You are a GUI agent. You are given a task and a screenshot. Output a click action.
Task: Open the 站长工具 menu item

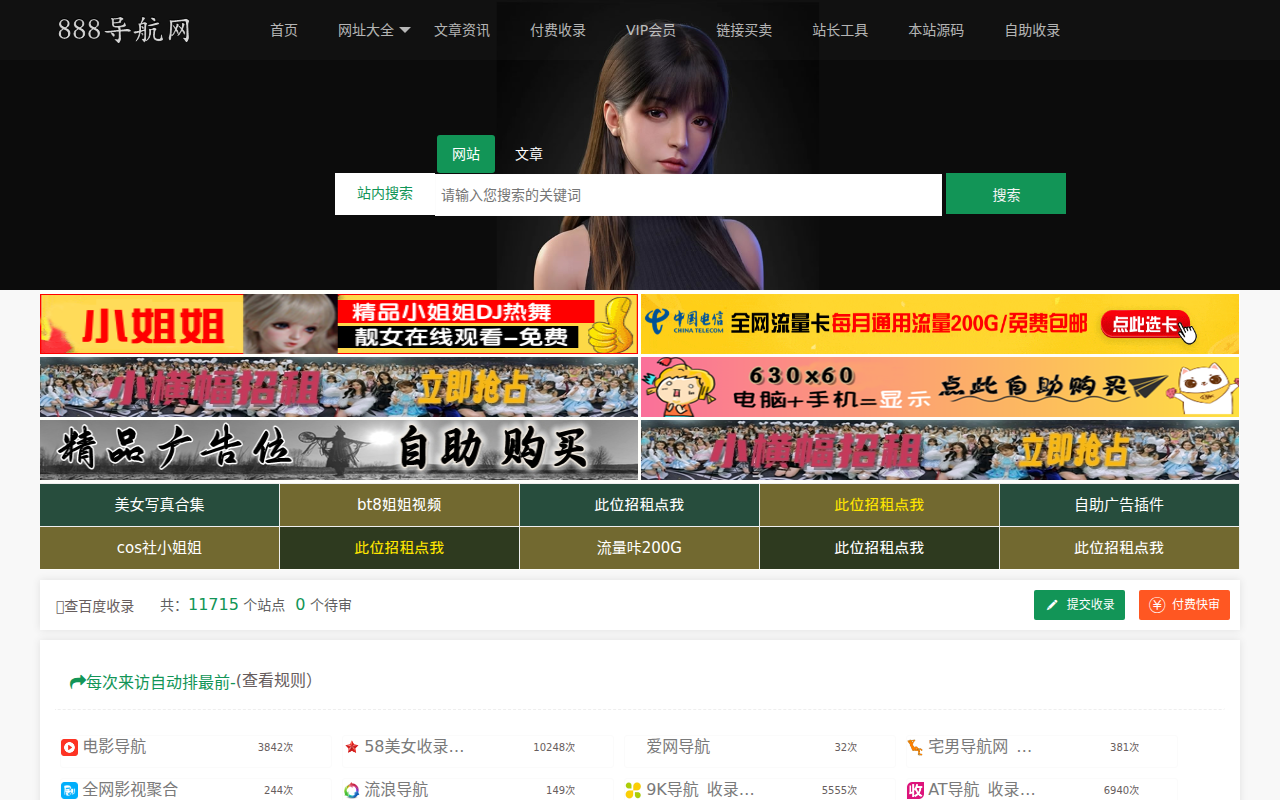[840, 30]
